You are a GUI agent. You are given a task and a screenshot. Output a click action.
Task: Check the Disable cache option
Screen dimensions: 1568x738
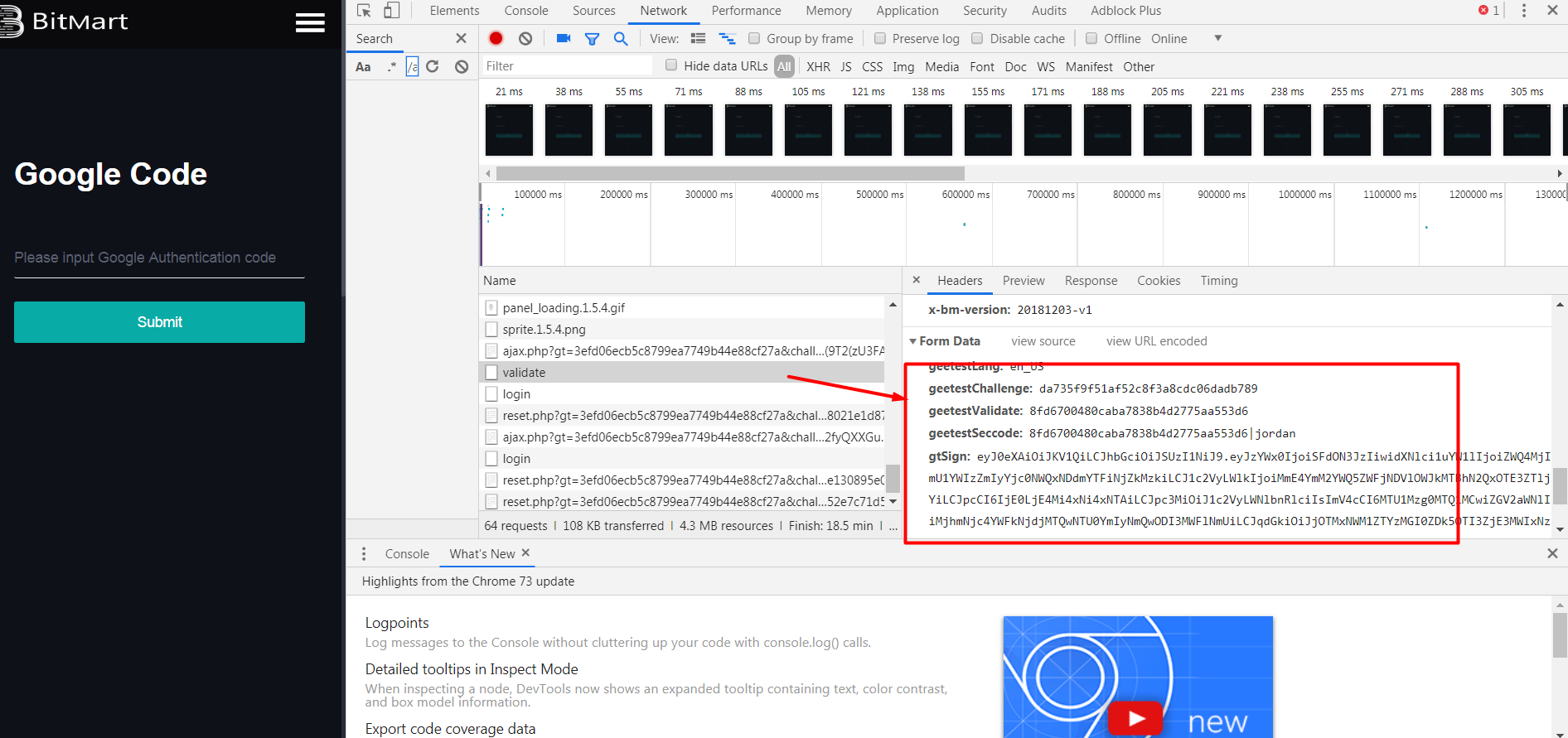point(977,38)
